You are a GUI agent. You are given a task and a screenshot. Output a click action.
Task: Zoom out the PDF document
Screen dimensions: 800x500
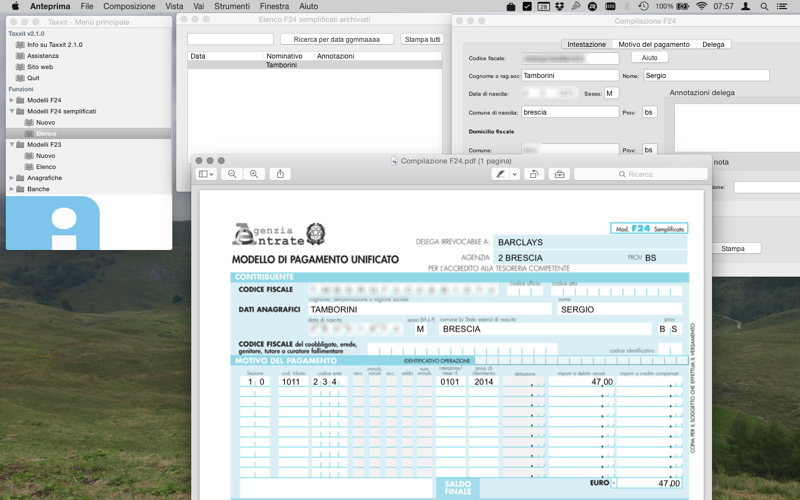232,174
